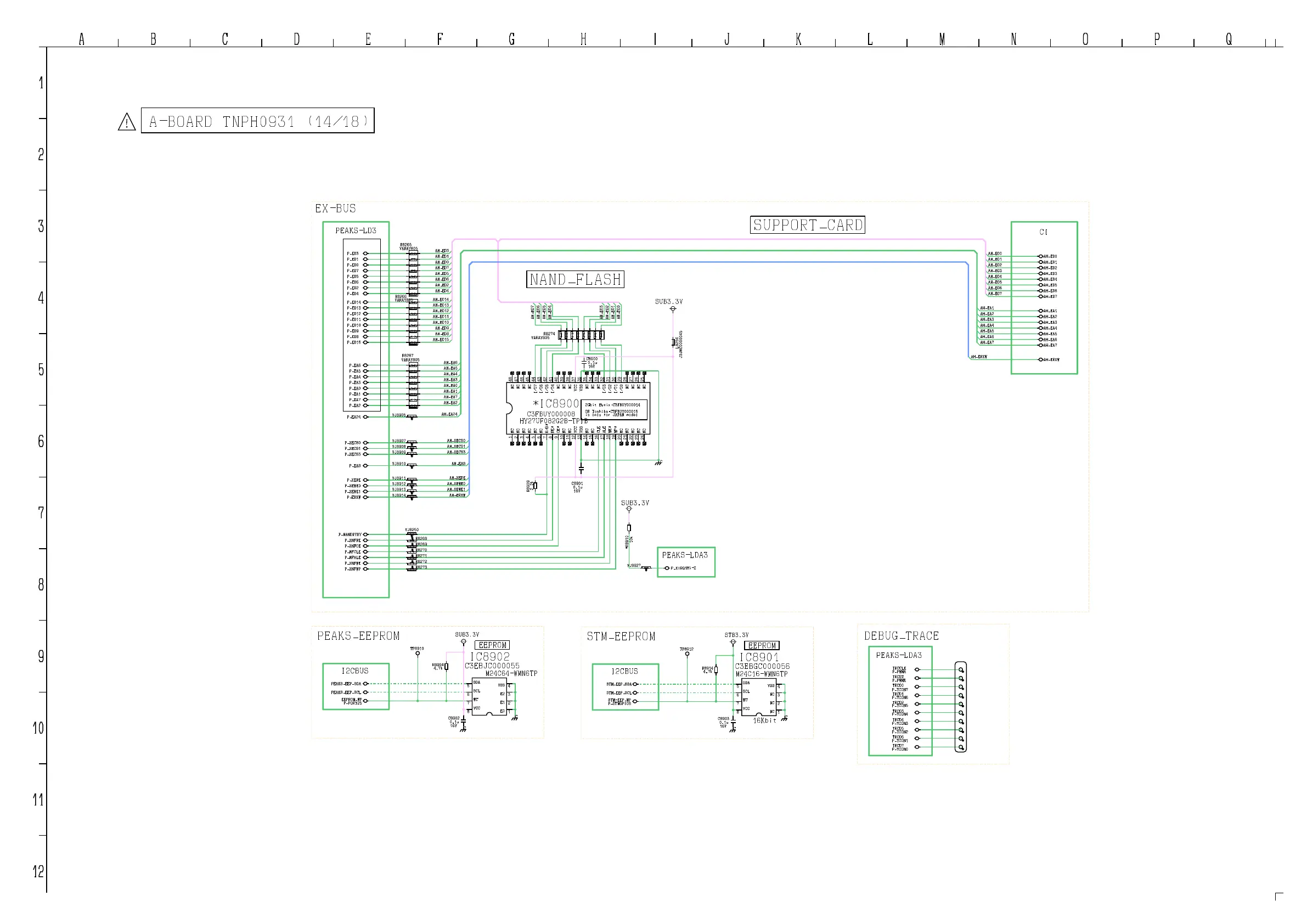The height and width of the screenshot is (924, 1307).
Task: Click the debug trace connector symbol
Action: pyautogui.click(x=960, y=707)
